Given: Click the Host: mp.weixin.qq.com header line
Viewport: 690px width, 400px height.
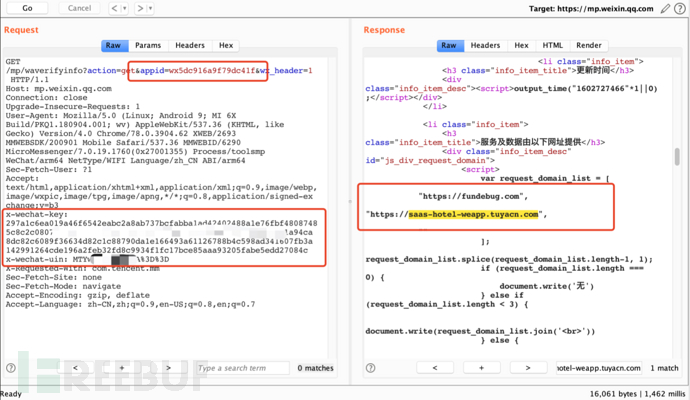Looking at the screenshot, I should pyautogui.click(x=59, y=88).
